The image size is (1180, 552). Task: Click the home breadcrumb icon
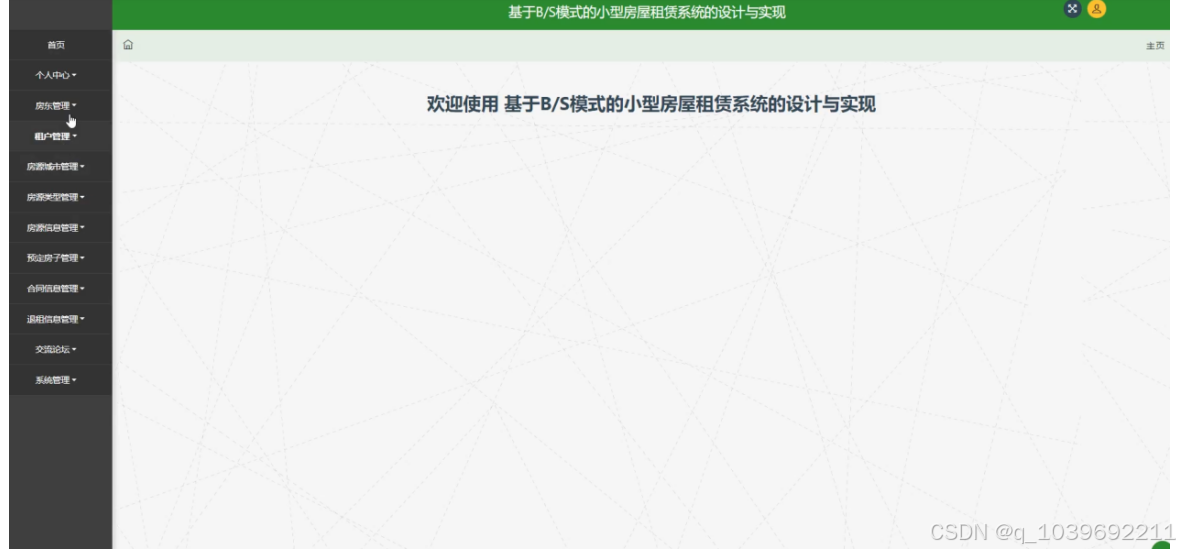[128, 44]
